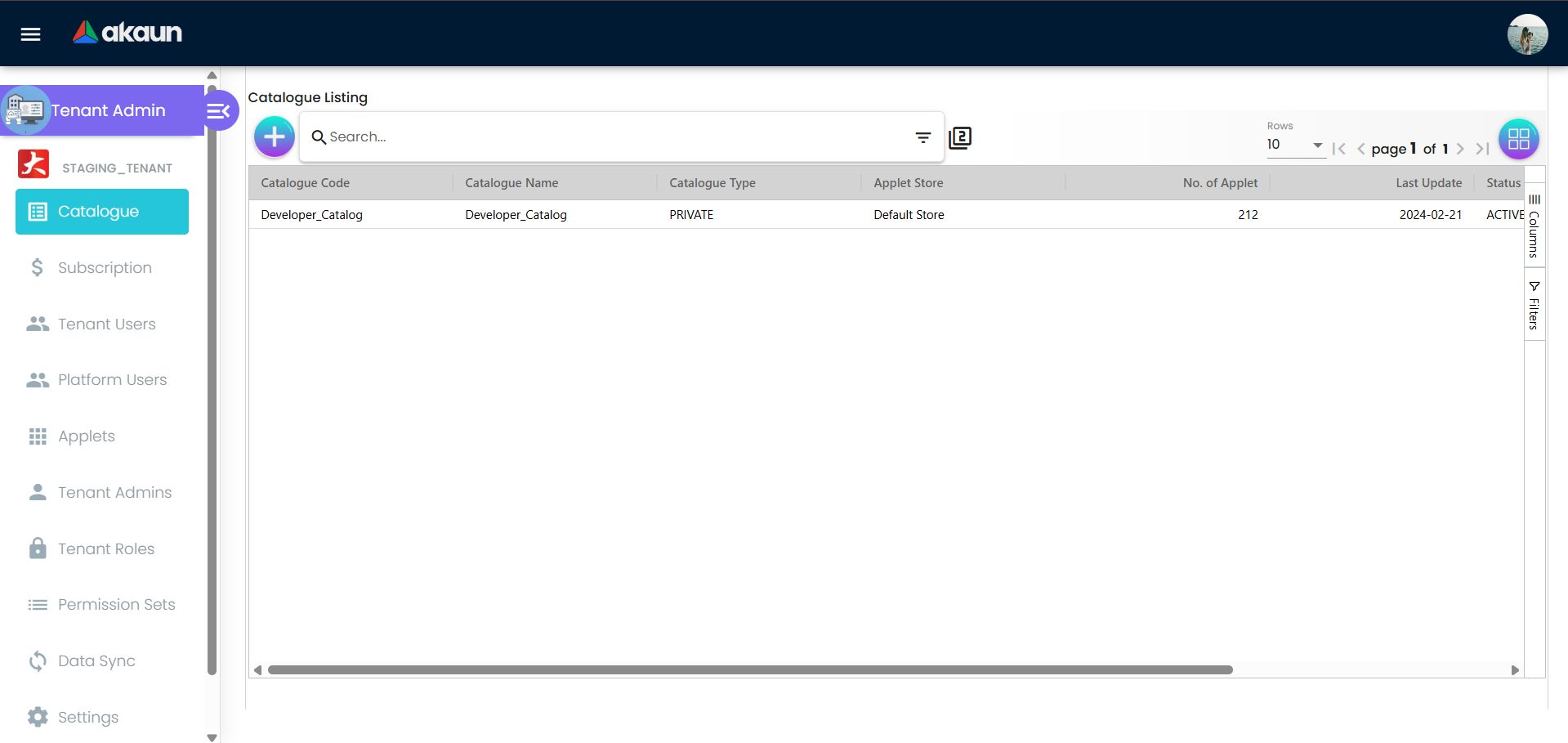
Task: Open the akaun logo in the header
Action: point(127,33)
